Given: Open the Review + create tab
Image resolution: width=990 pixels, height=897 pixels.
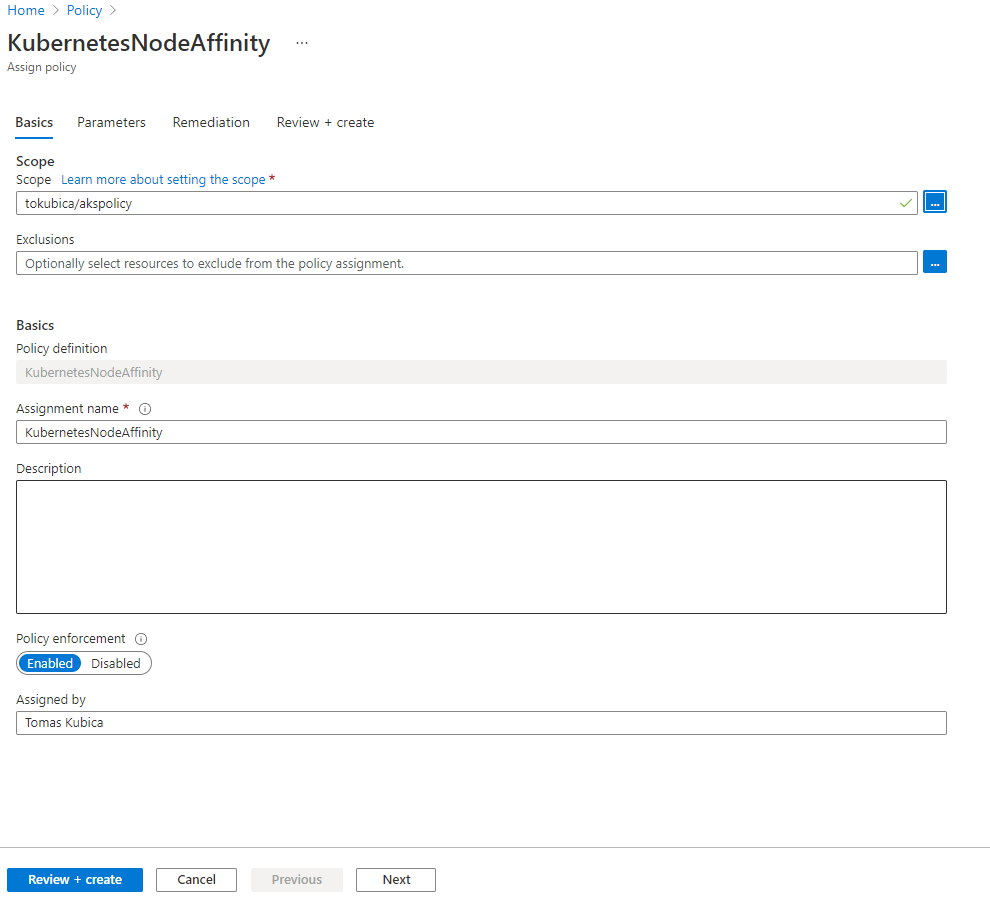Looking at the screenshot, I should 325,122.
